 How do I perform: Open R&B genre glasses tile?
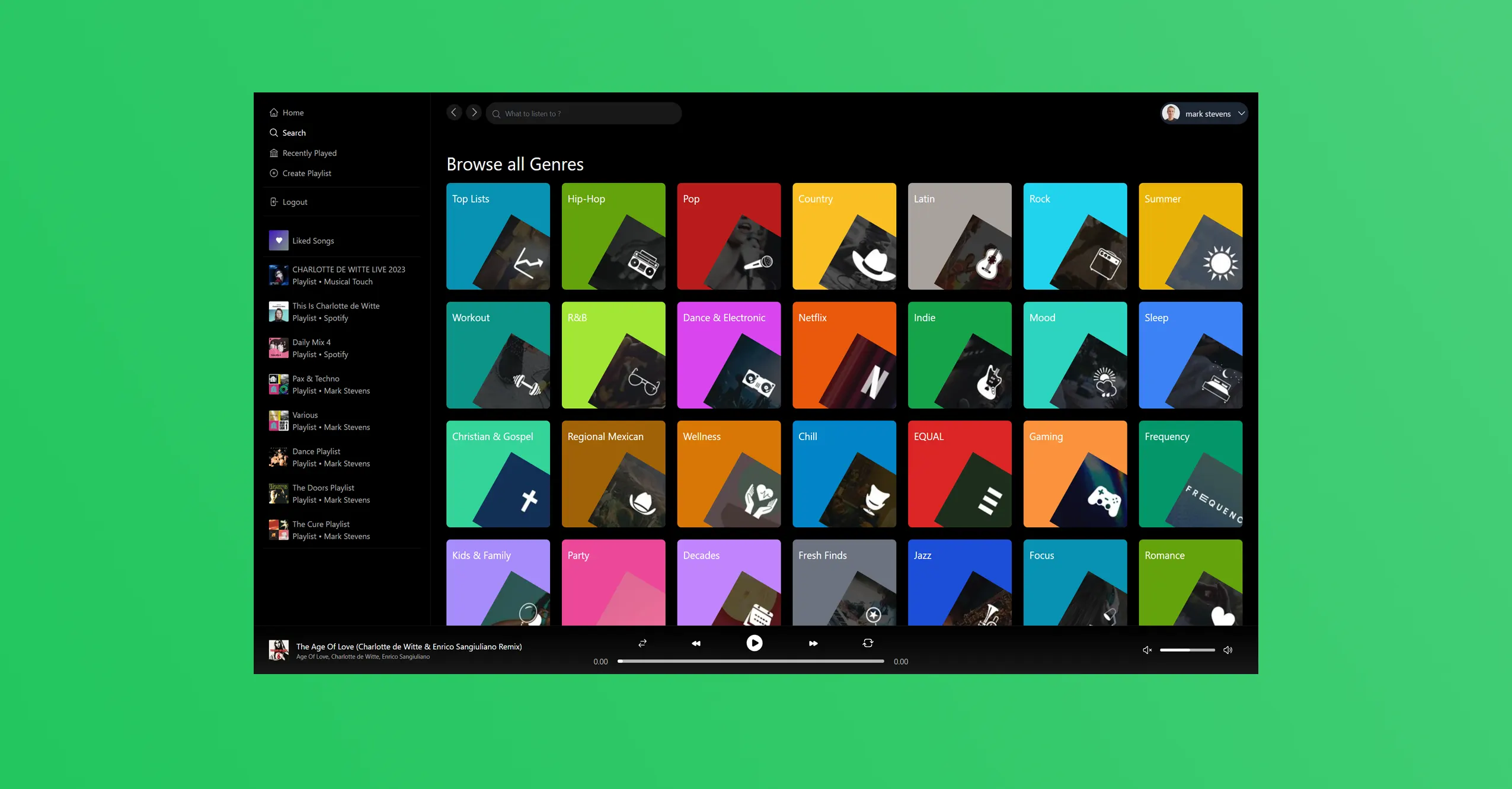[613, 355]
